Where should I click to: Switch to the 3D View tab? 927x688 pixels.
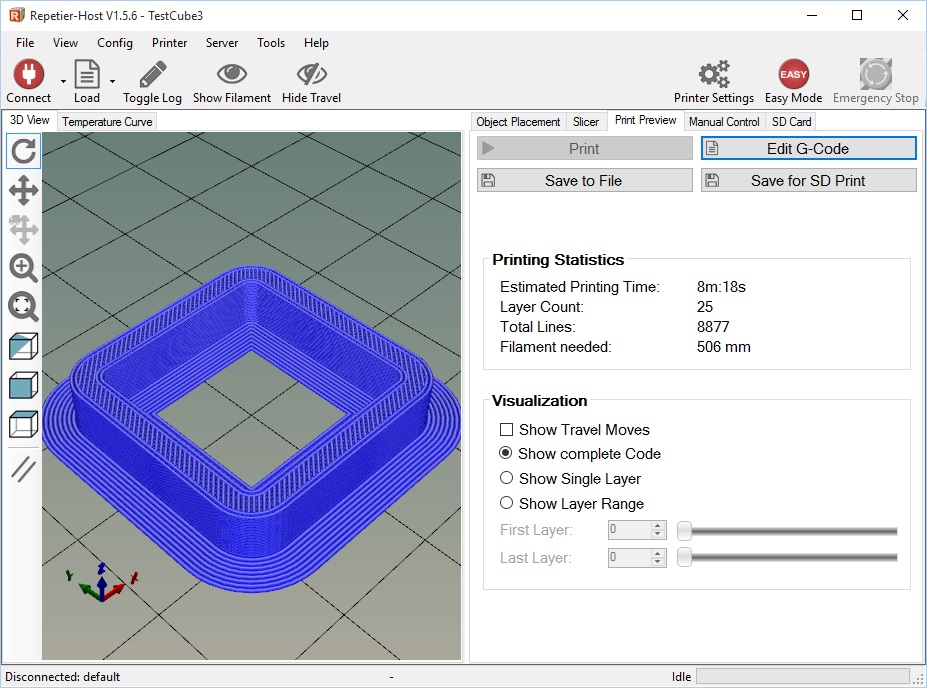click(x=30, y=120)
